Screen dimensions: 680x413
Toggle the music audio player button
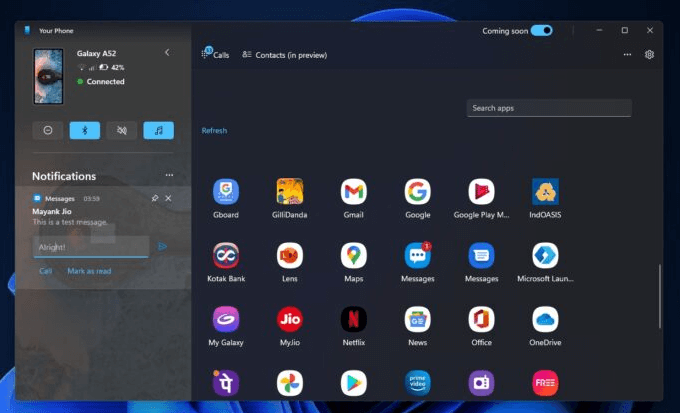(x=158, y=130)
